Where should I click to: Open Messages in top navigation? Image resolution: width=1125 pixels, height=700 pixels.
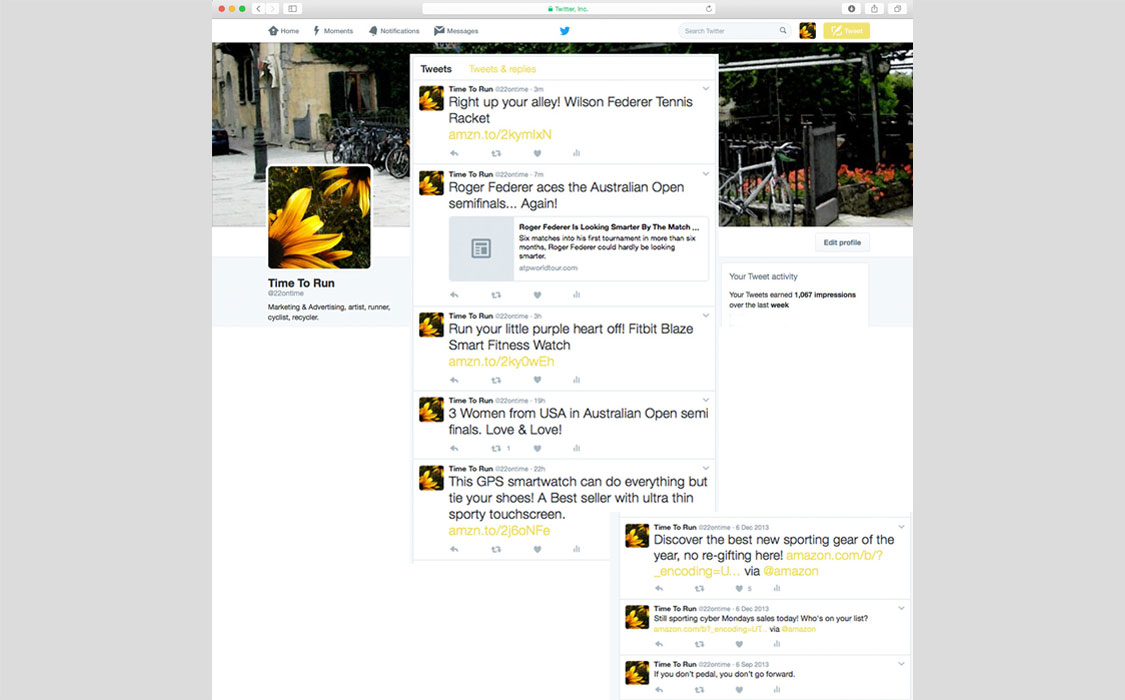(456, 31)
